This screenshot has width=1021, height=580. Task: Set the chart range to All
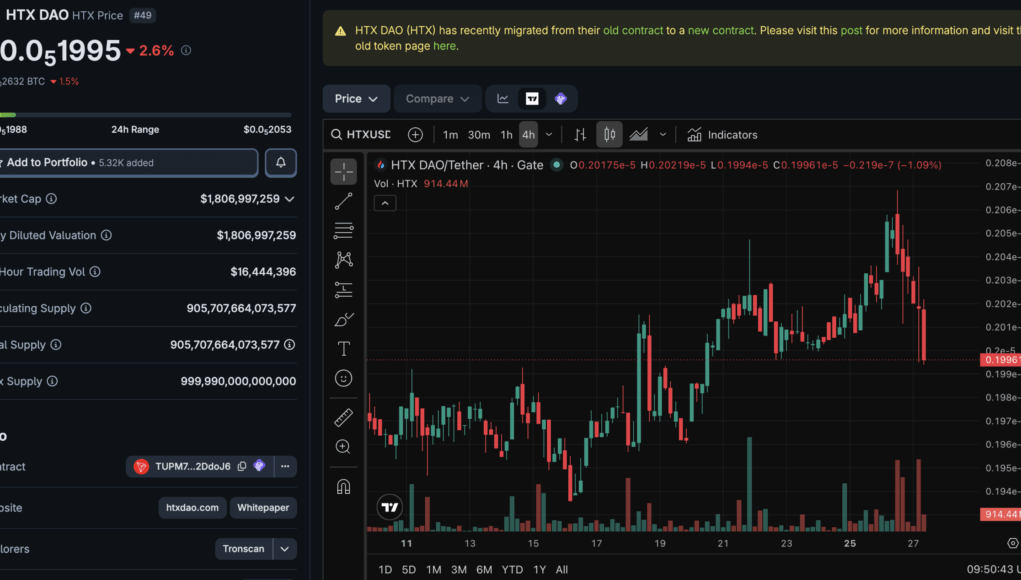coord(562,570)
